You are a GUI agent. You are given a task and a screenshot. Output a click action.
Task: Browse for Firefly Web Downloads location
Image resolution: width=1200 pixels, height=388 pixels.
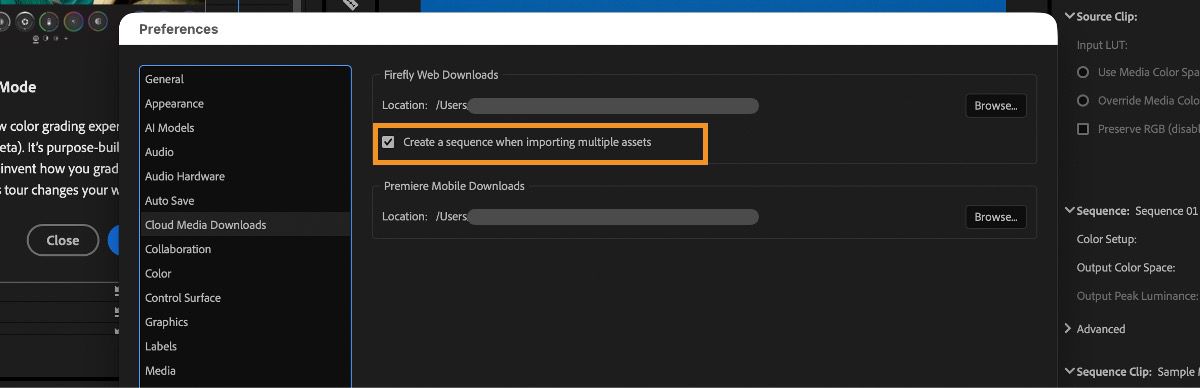coord(996,105)
